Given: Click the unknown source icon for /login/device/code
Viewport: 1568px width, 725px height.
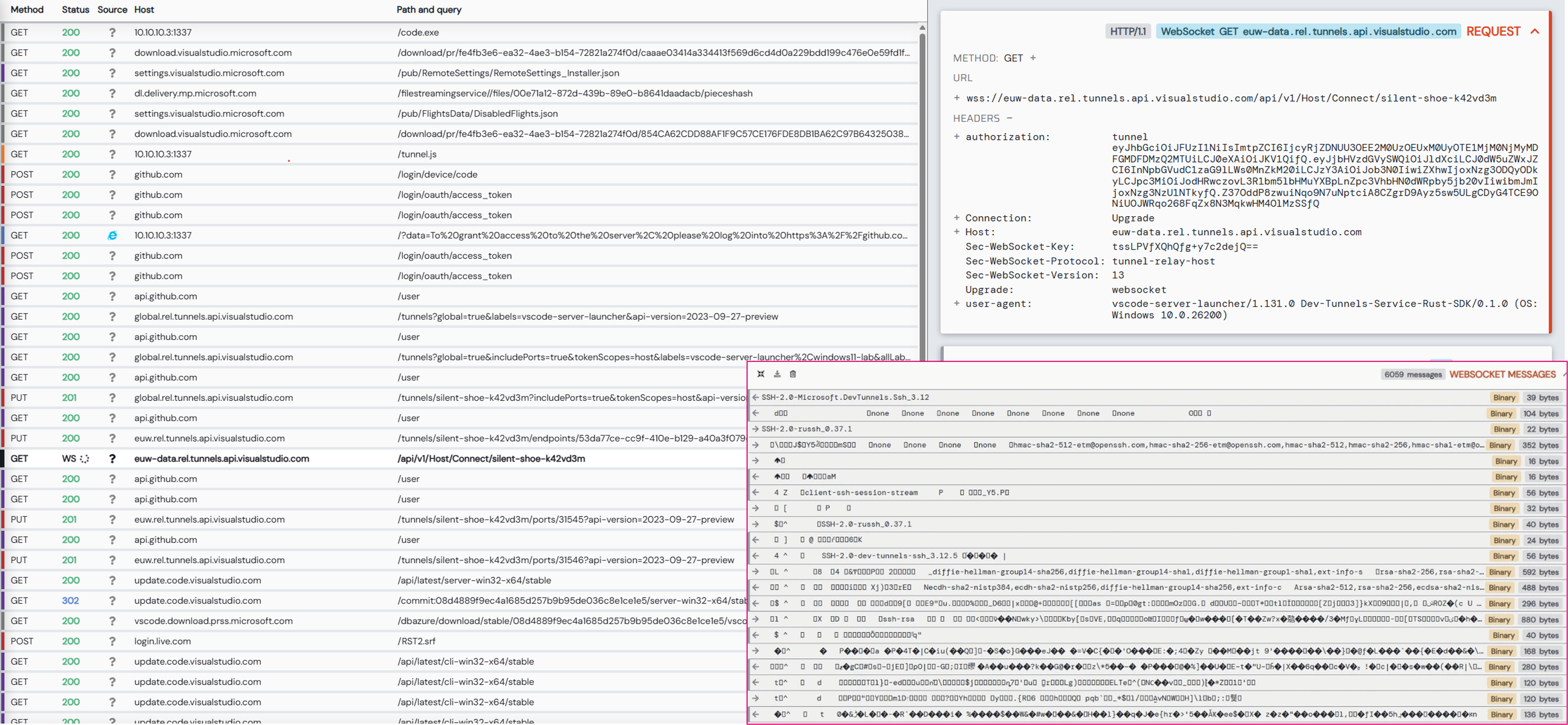Looking at the screenshot, I should point(112,175).
